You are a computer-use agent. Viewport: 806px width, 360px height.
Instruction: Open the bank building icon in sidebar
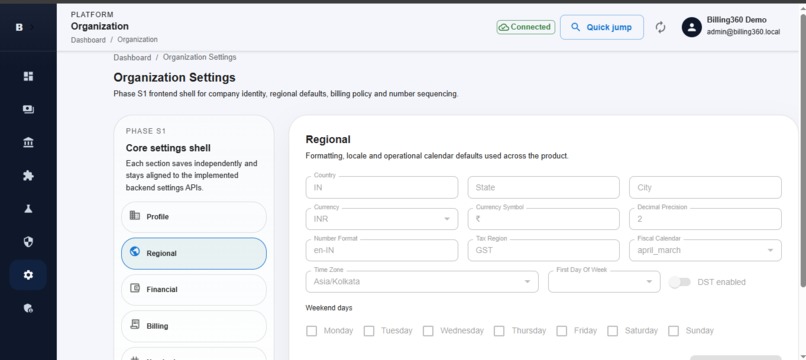(28, 142)
